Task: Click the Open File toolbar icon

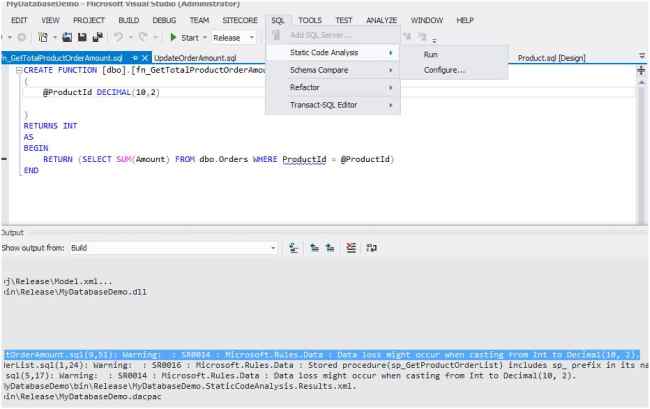Action: point(67,37)
